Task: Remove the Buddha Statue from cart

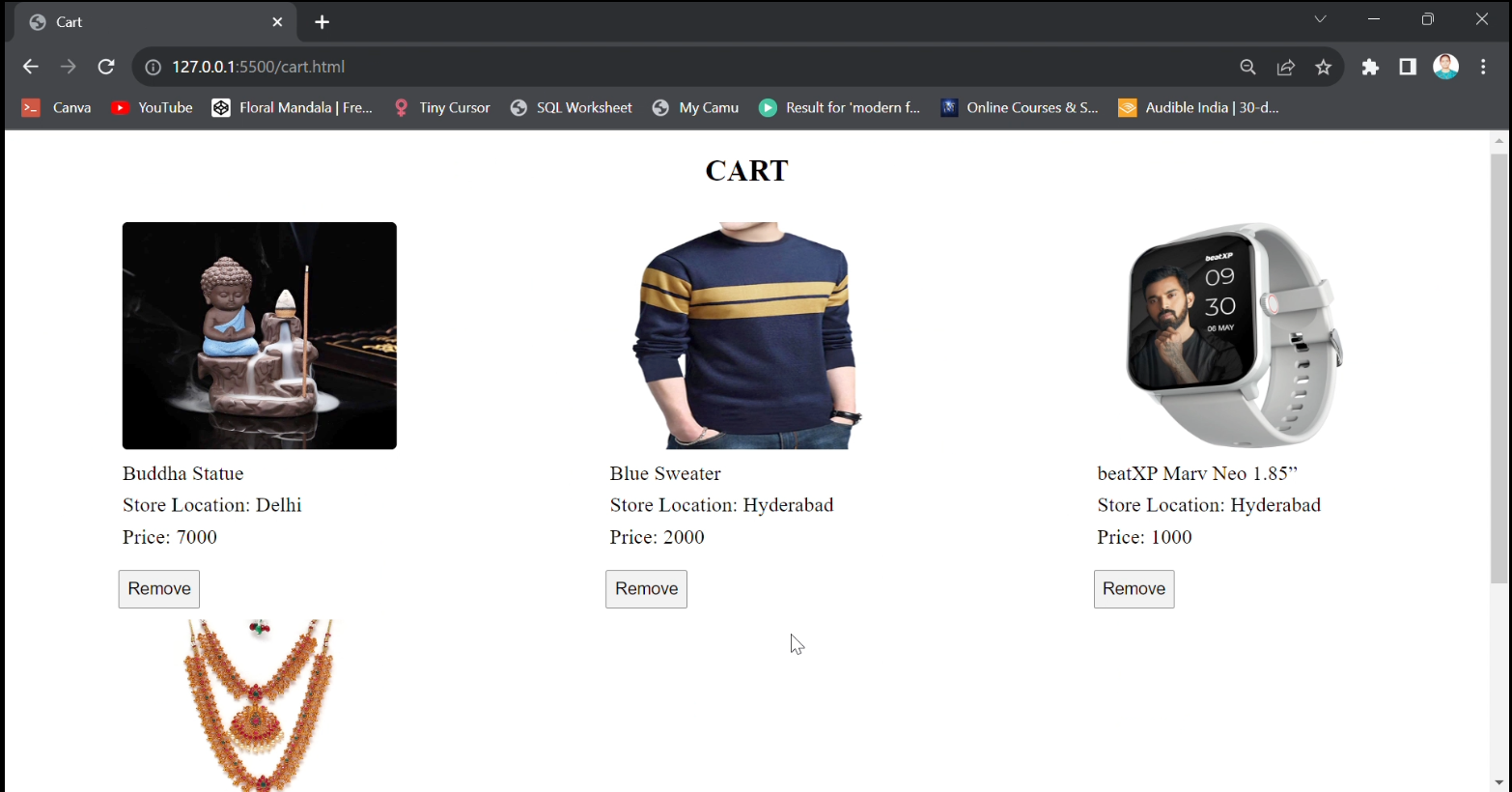Action: point(158,588)
